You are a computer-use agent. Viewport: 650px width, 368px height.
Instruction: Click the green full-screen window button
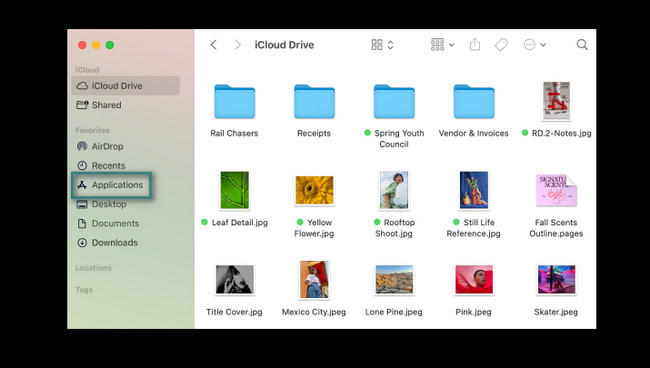tap(109, 45)
